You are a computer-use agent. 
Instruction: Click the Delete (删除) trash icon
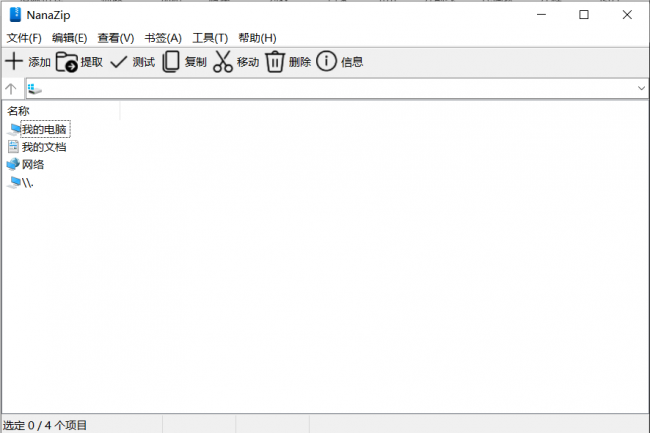click(x=274, y=62)
